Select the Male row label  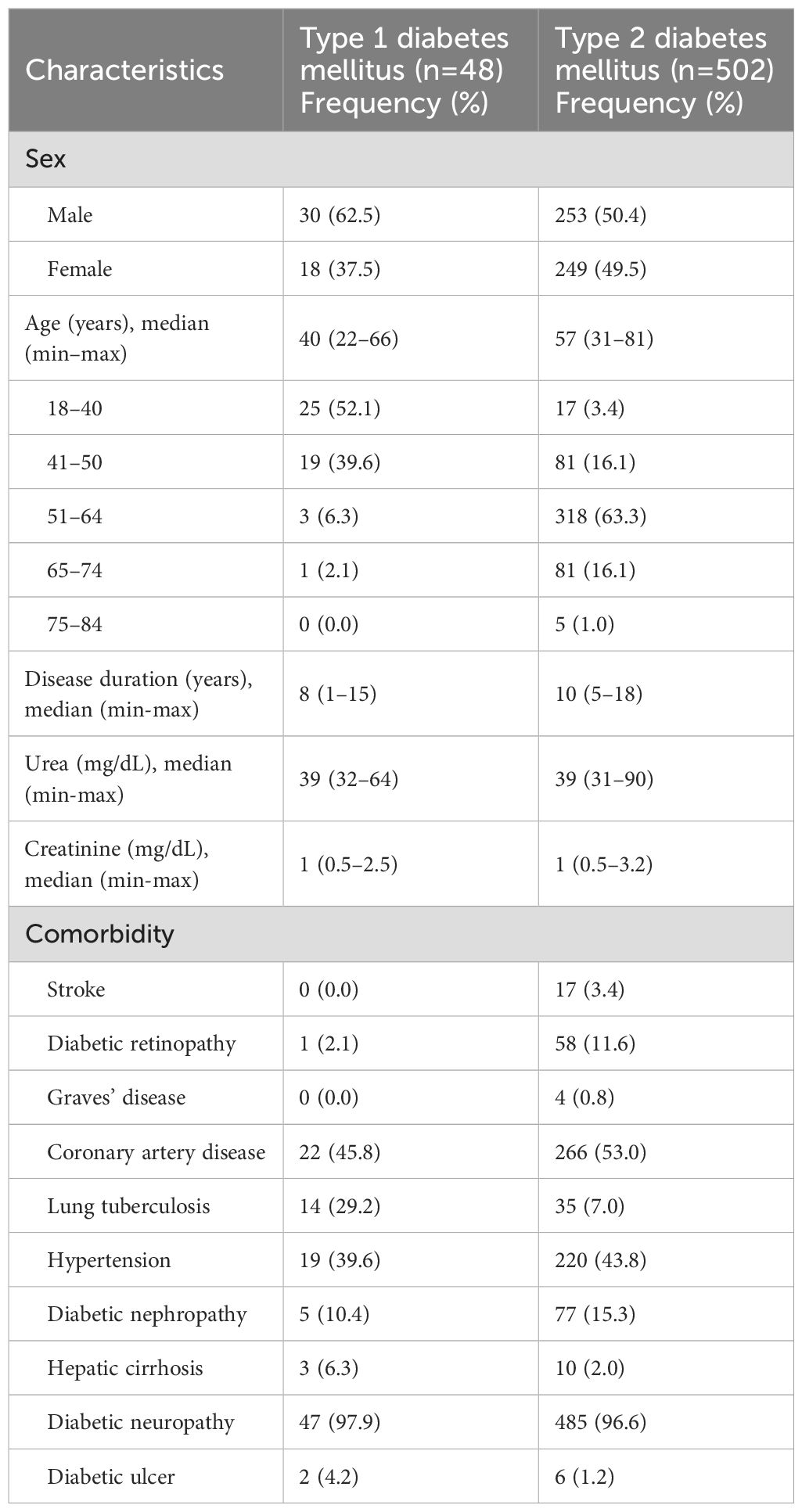(70, 215)
